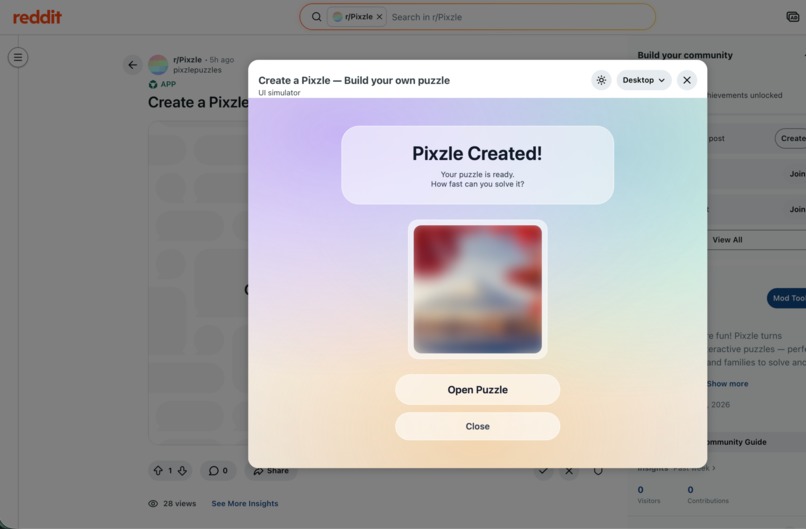Click the shield moderation icon
Image resolution: width=806 pixels, height=529 pixels.
click(x=598, y=470)
